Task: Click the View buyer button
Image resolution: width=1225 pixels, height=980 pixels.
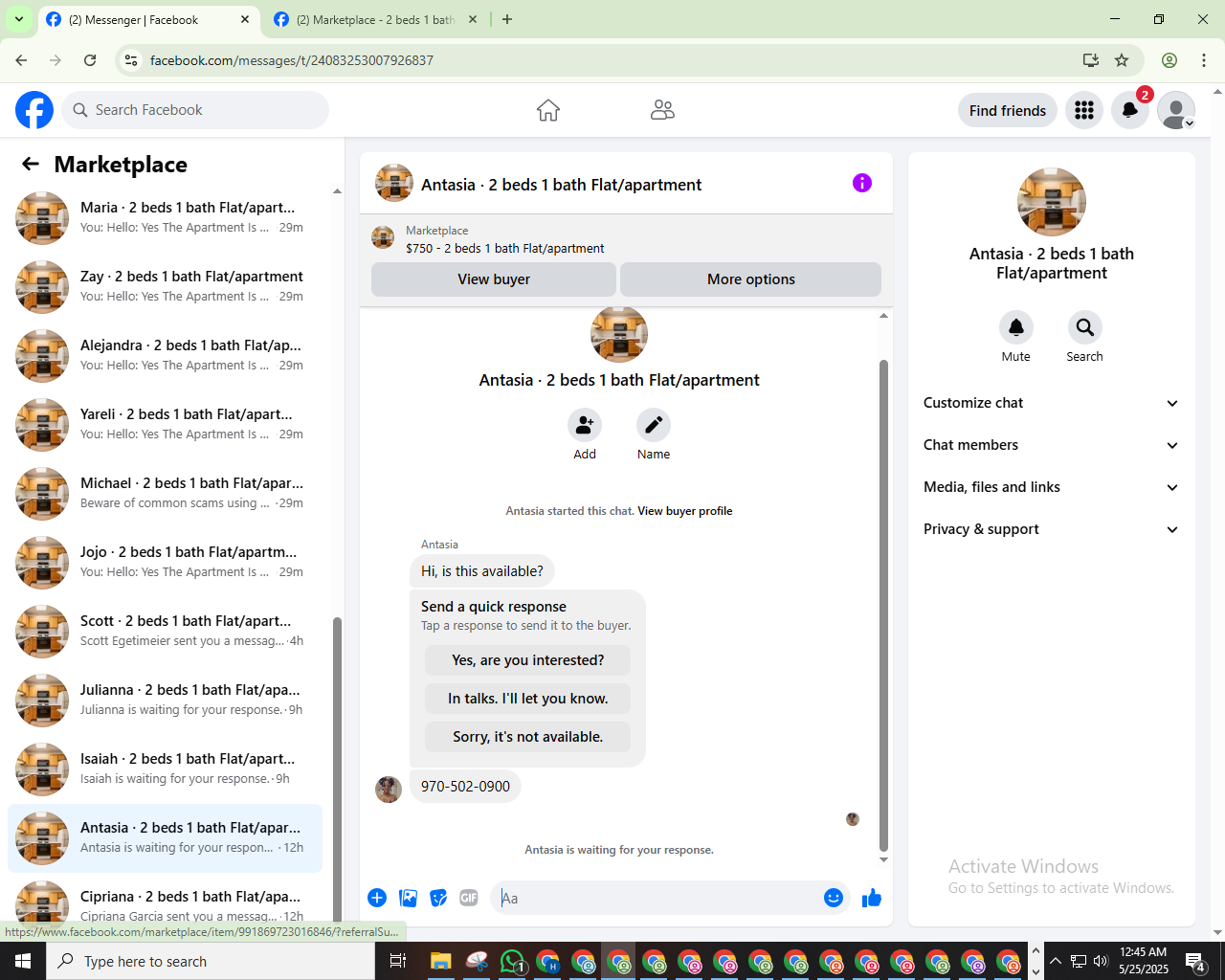Action: 494,279
